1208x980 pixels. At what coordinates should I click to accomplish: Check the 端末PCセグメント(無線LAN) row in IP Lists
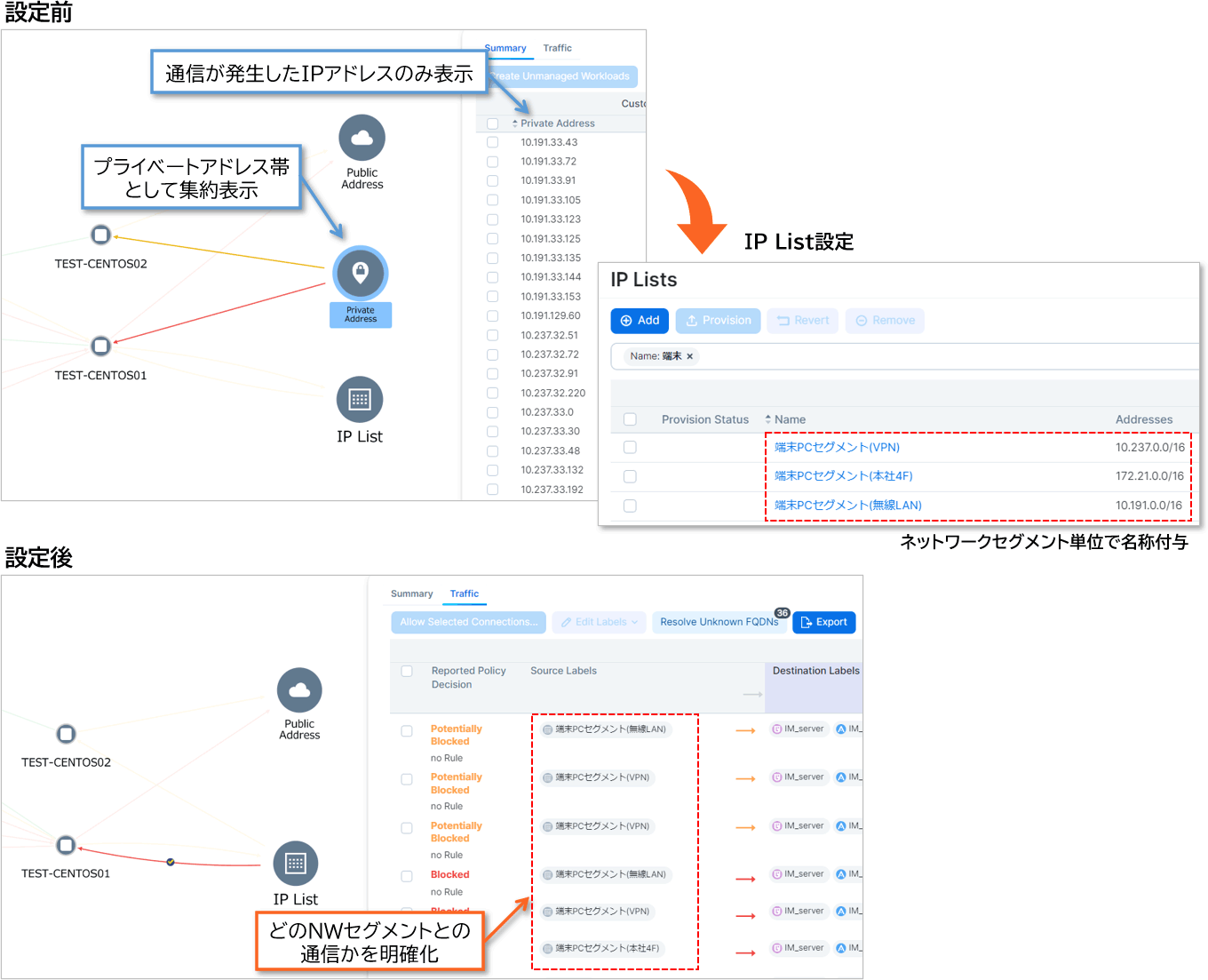coord(630,506)
